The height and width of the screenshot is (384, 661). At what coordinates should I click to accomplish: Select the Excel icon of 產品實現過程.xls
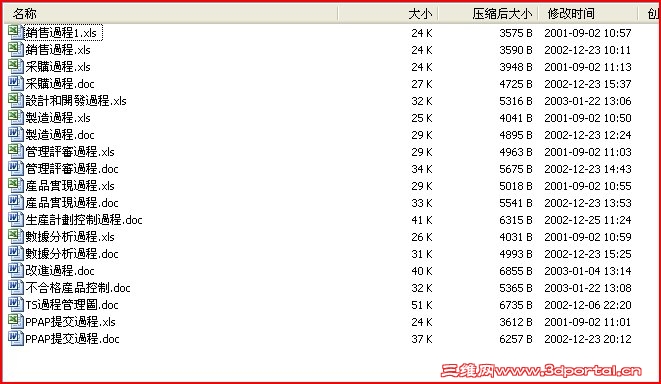tap(16, 185)
